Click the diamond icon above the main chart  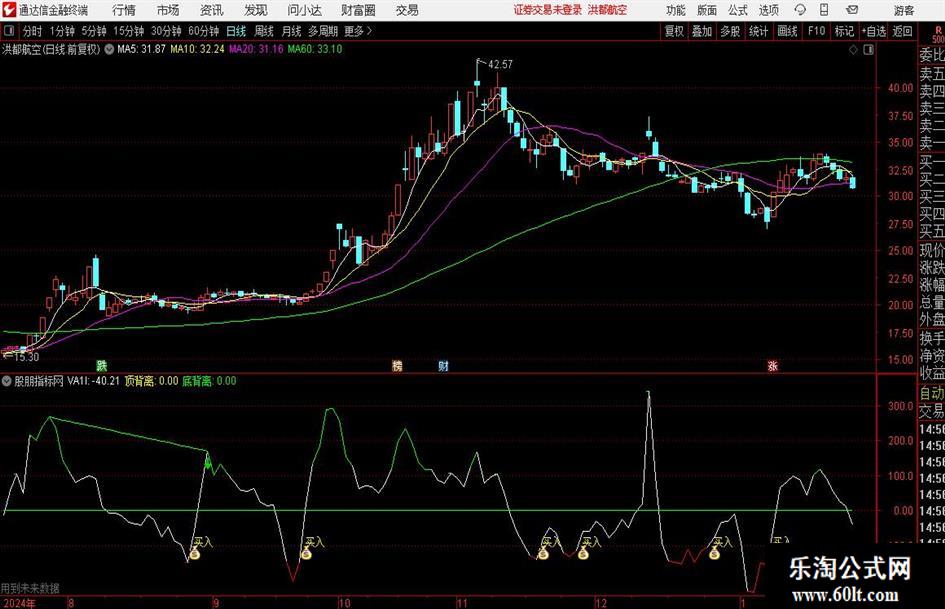click(x=853, y=50)
